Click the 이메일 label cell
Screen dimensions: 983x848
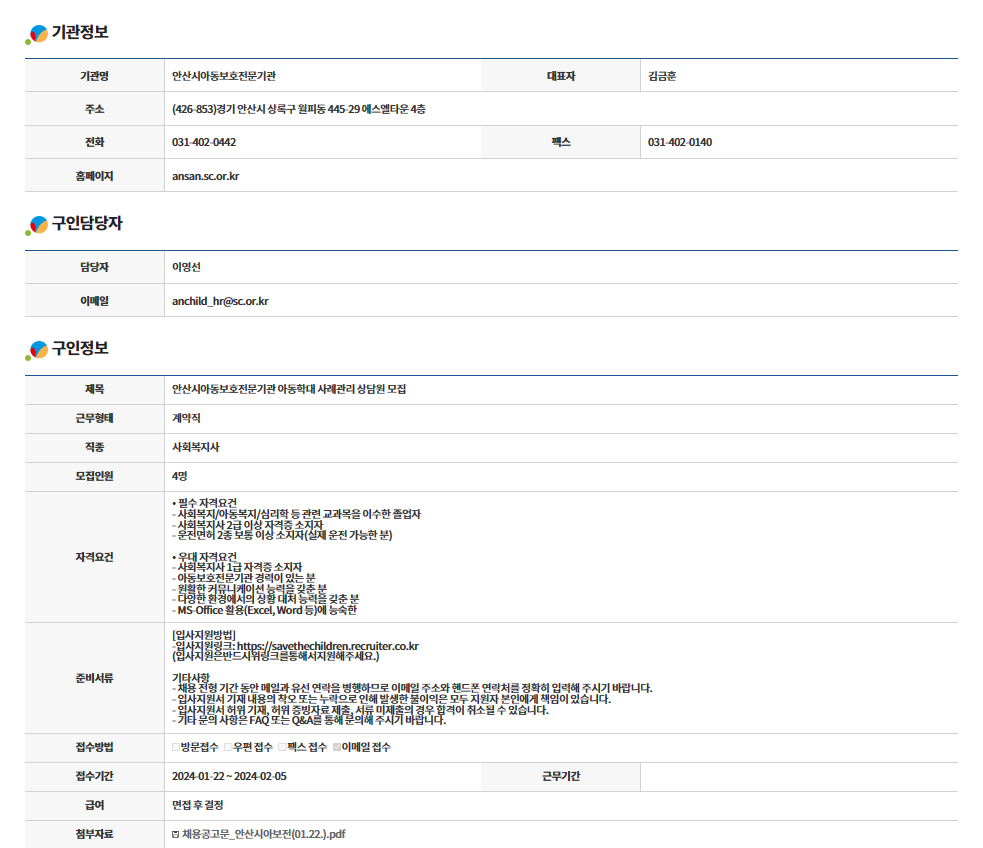pyautogui.click(x=95, y=301)
